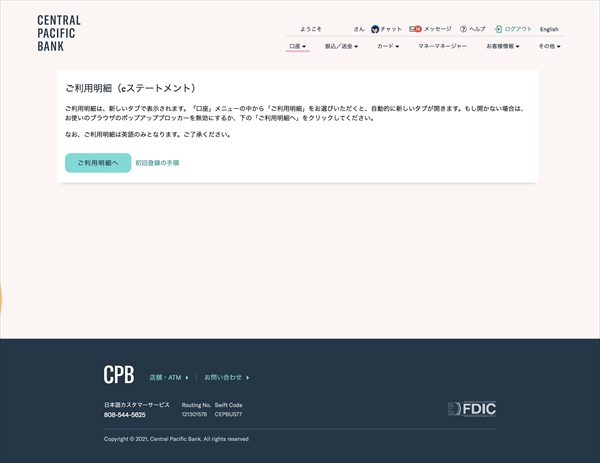
Task: Click the phone number 808-544-5625
Action: coord(125,415)
